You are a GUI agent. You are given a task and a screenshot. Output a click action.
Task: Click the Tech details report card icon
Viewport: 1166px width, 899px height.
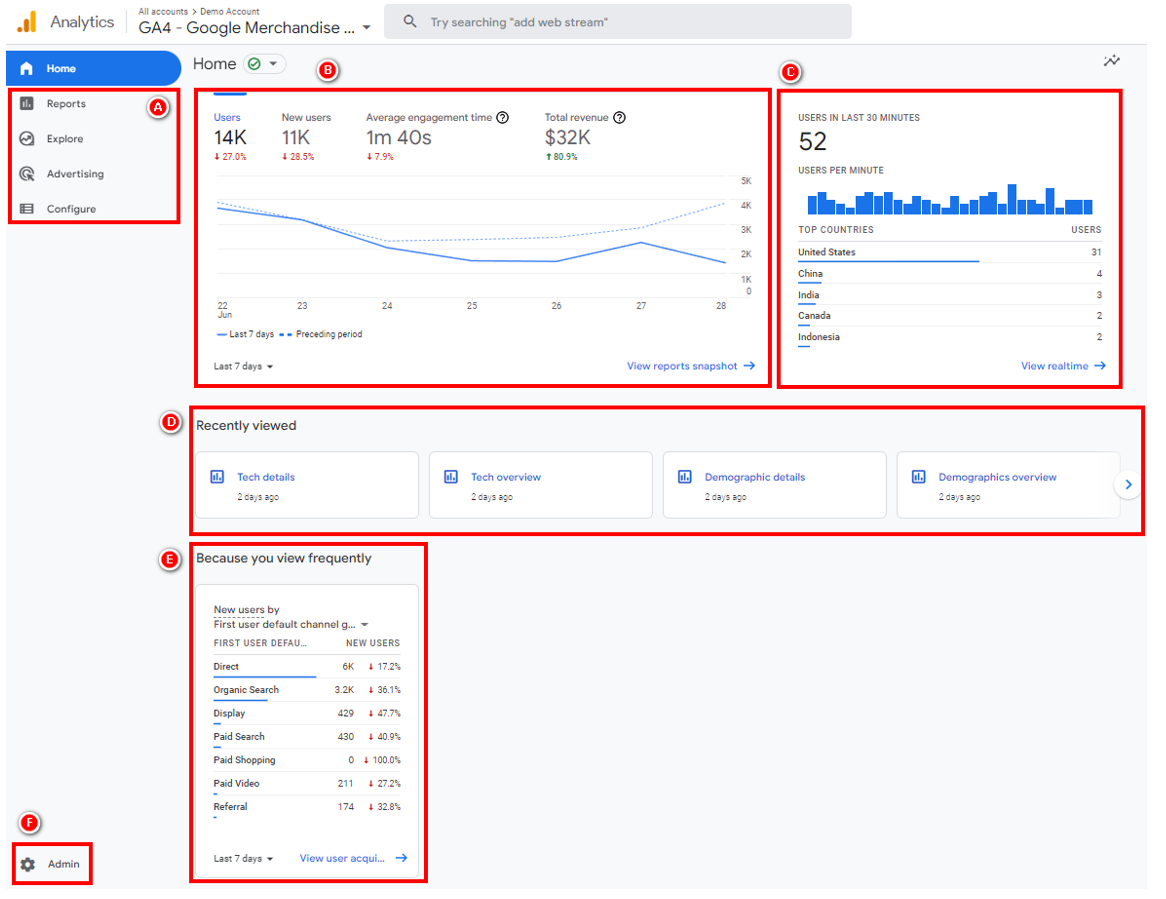coord(218,477)
